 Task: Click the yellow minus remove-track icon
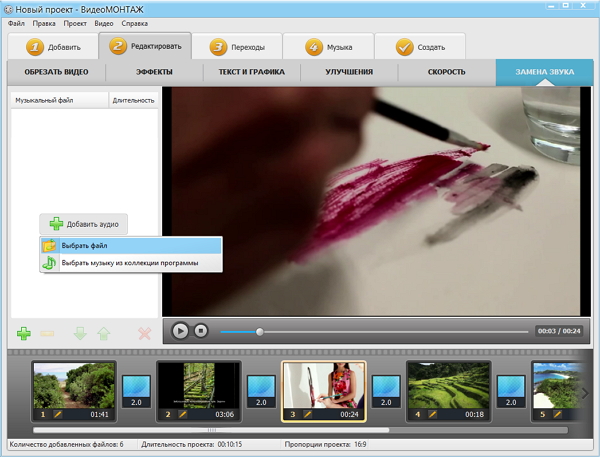[x=47, y=333]
